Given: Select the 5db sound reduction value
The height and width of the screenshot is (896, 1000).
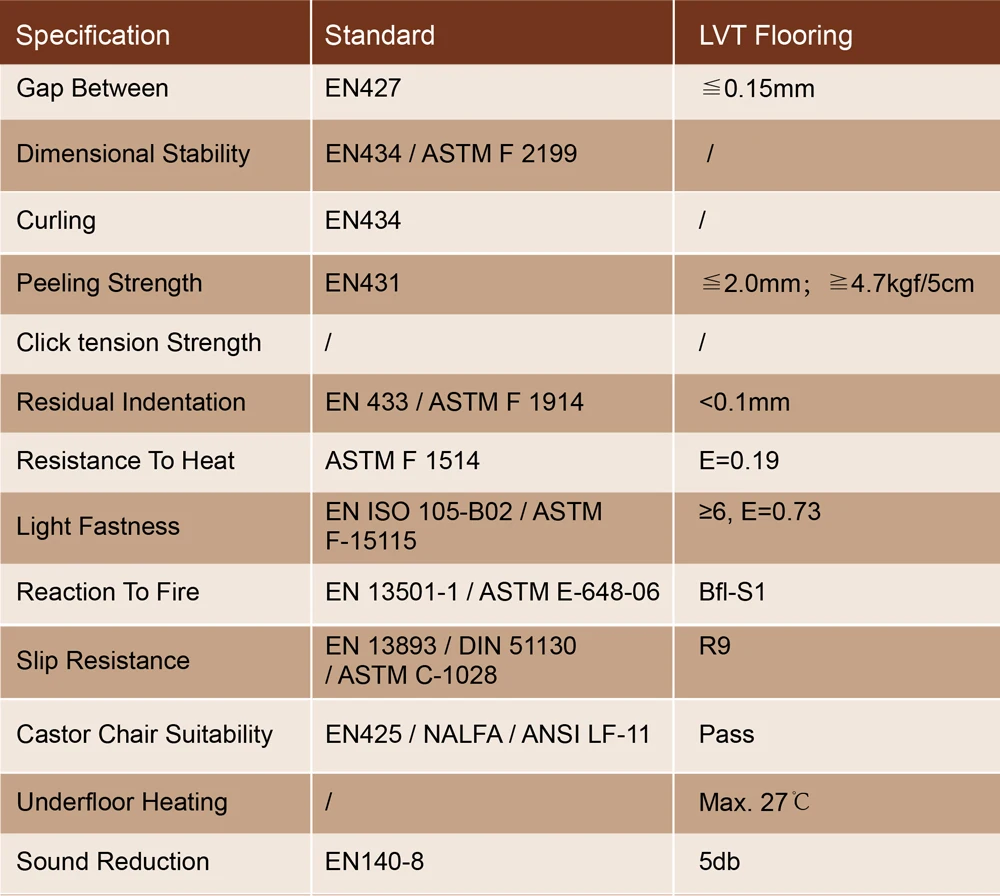Looking at the screenshot, I should 720,861.
